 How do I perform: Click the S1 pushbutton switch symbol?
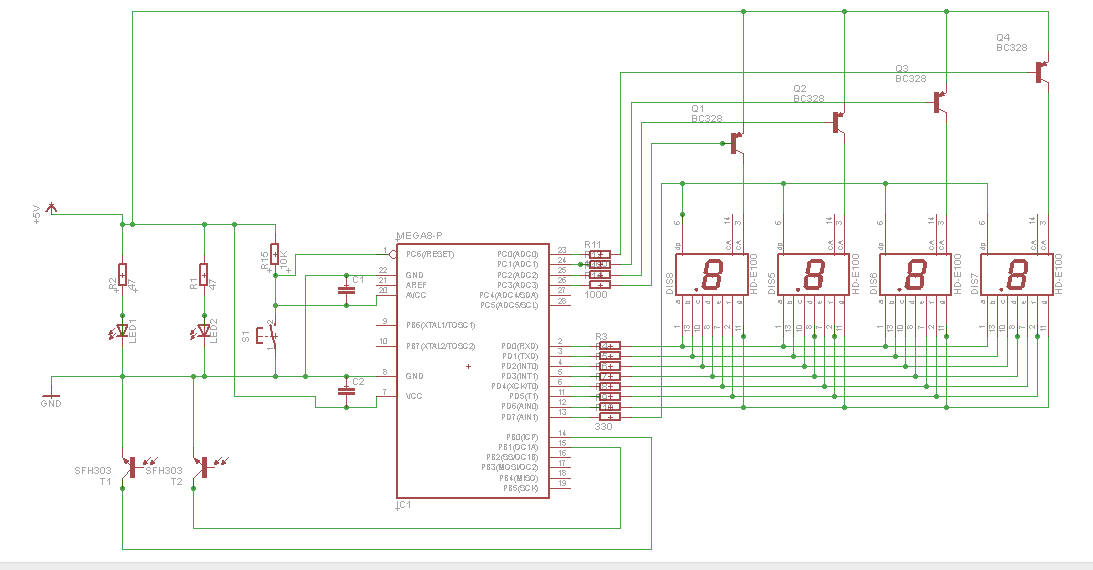pyautogui.click(x=268, y=336)
